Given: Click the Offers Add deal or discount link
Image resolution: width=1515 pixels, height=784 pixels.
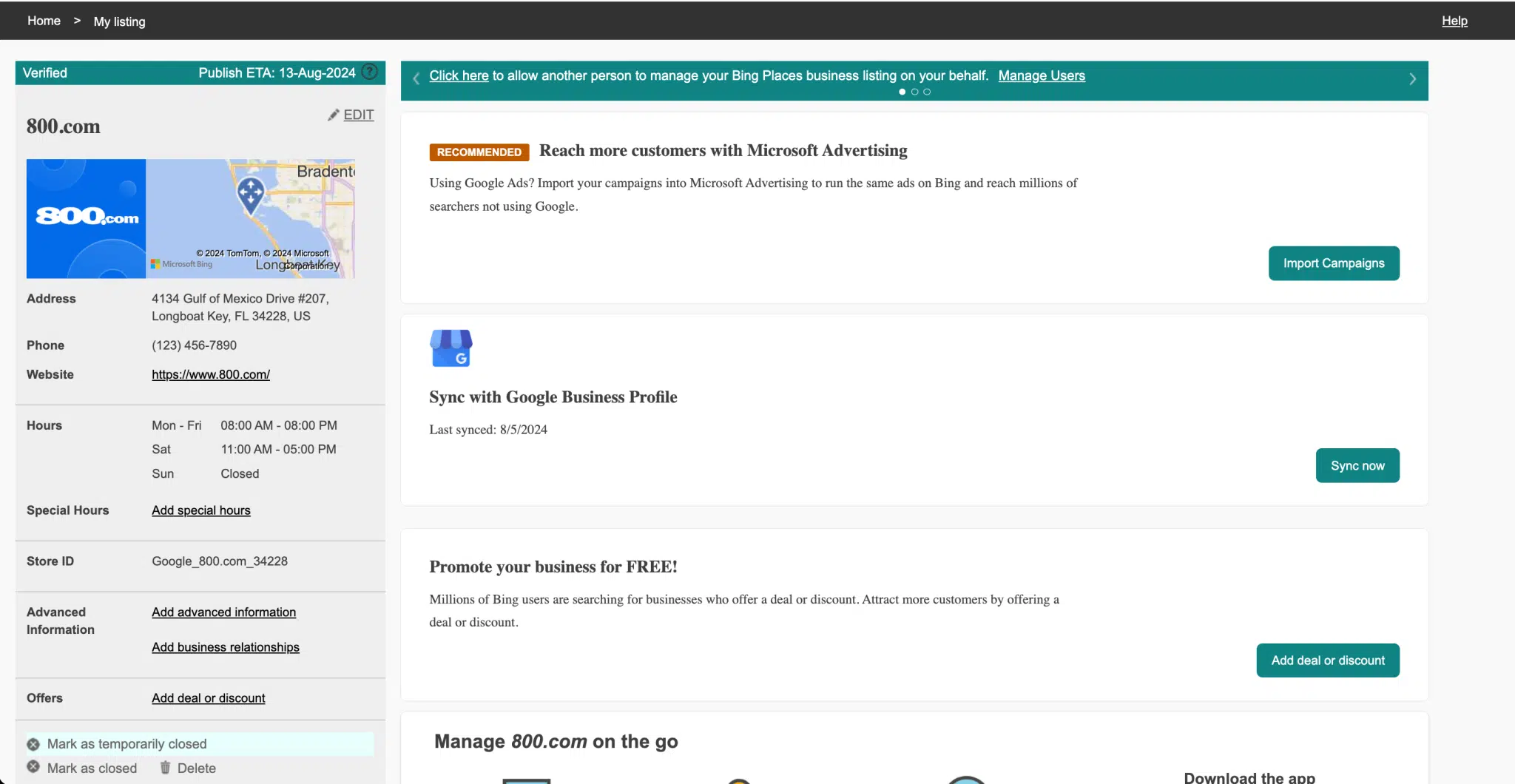Looking at the screenshot, I should click(x=209, y=698).
